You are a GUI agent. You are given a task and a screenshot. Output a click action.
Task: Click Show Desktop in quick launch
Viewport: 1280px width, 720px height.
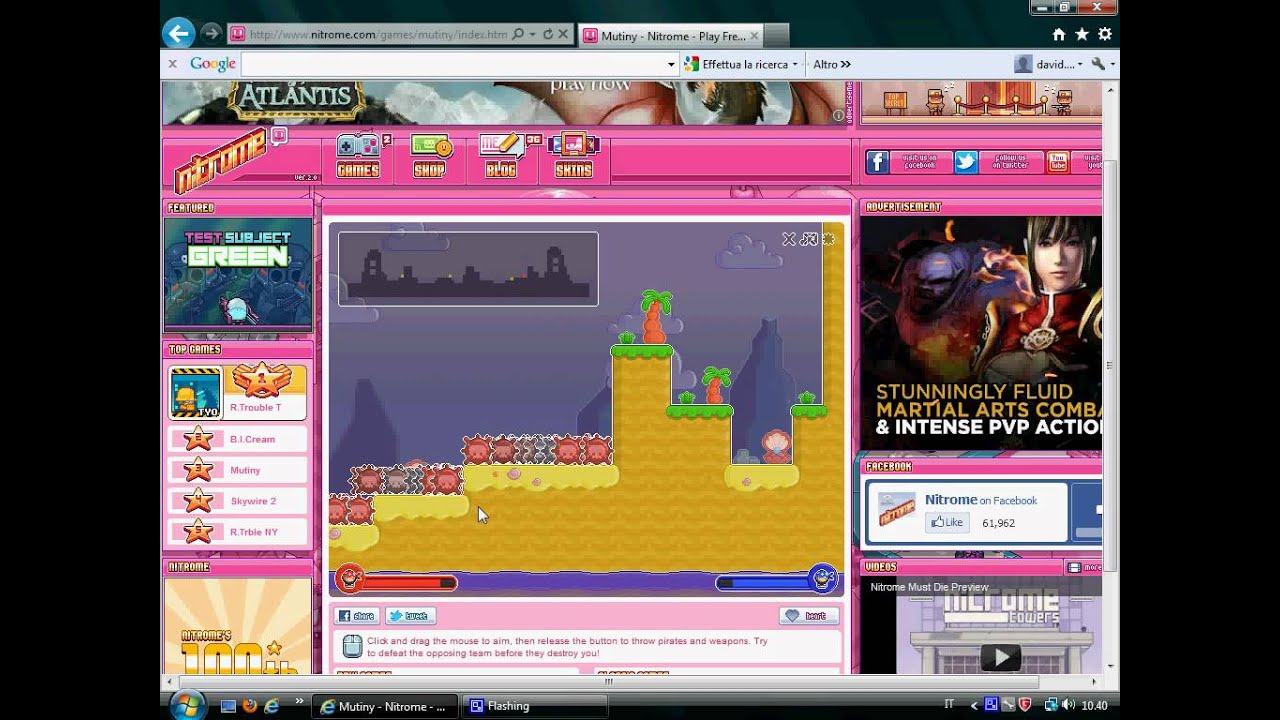click(x=228, y=706)
